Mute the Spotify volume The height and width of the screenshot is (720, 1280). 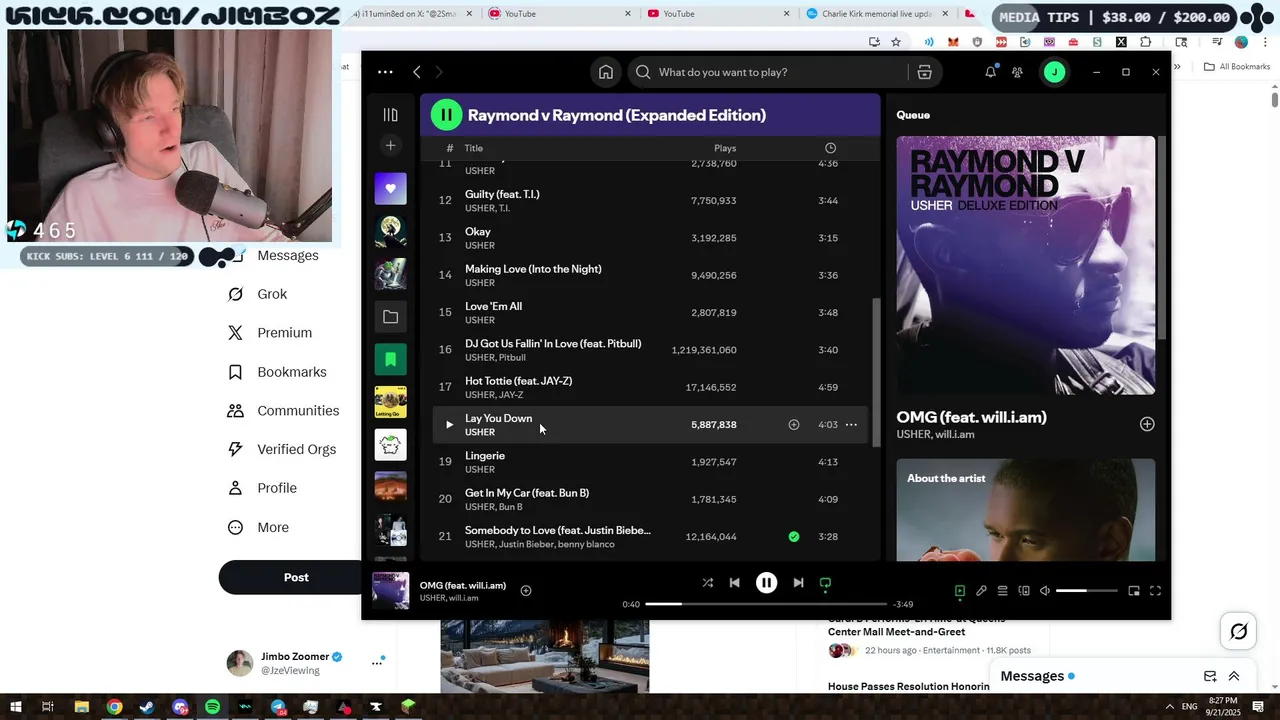[1045, 591]
